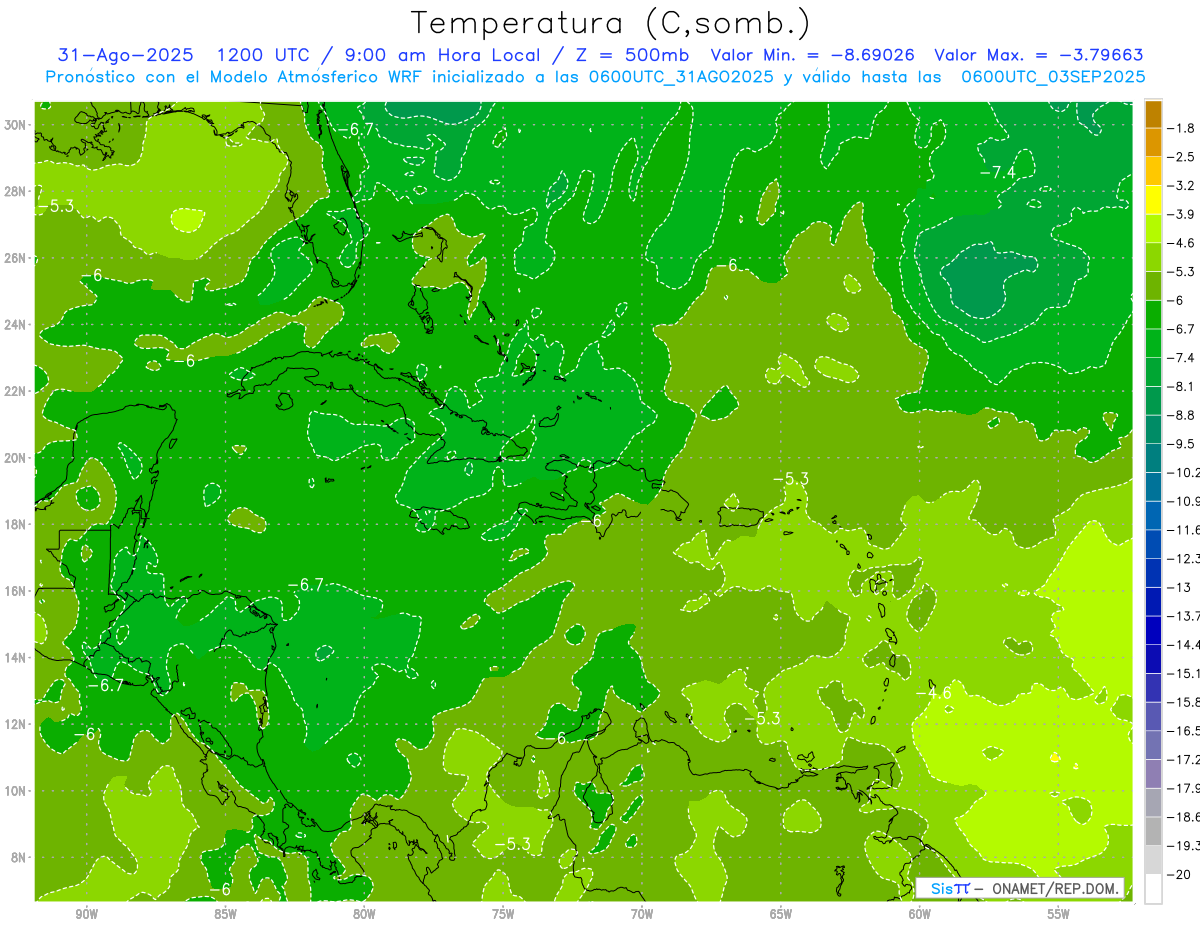
Task: Click the 26N latitude axis label
Action: coord(16,258)
